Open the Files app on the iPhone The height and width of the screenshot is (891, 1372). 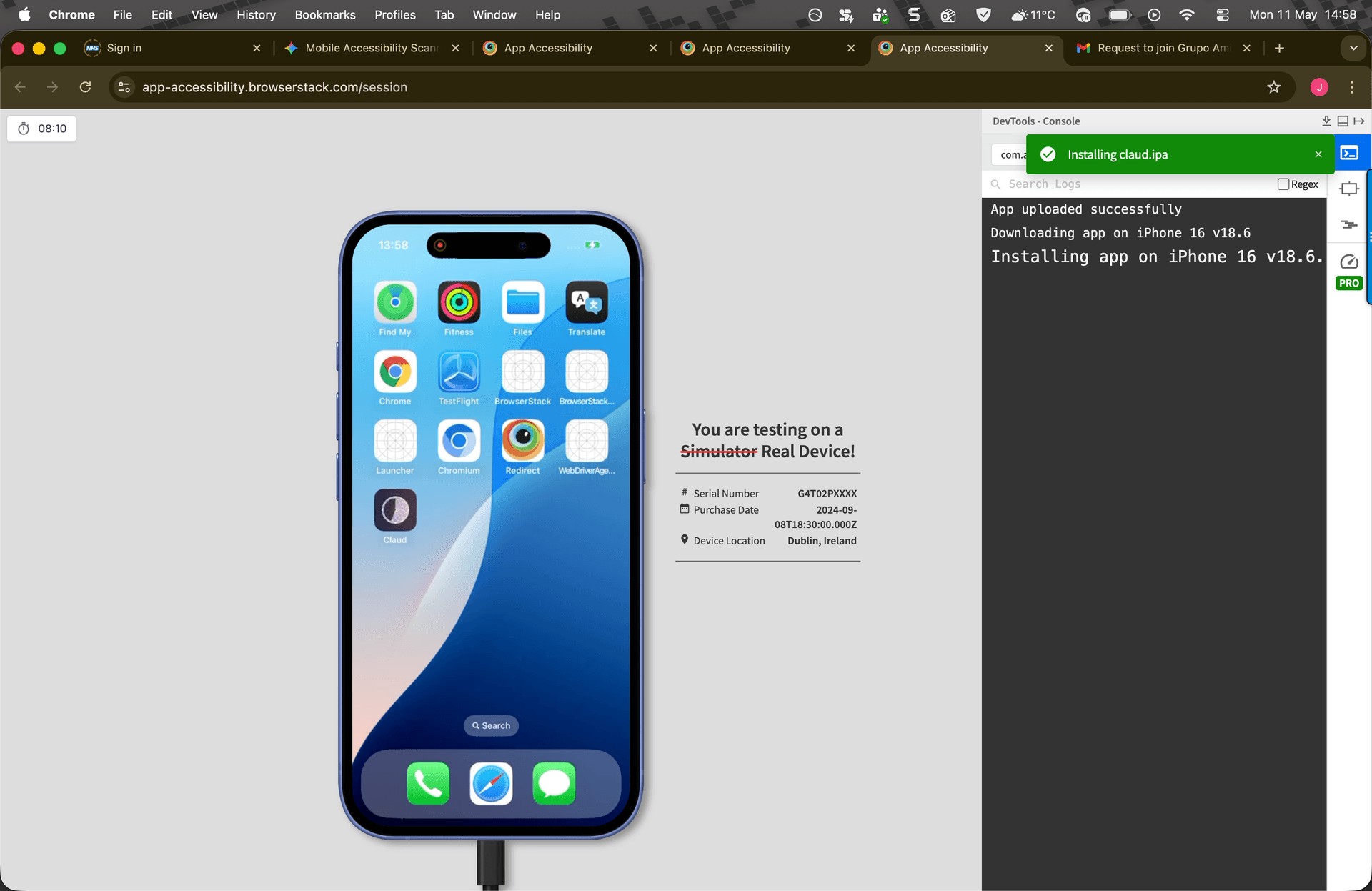pyautogui.click(x=522, y=302)
